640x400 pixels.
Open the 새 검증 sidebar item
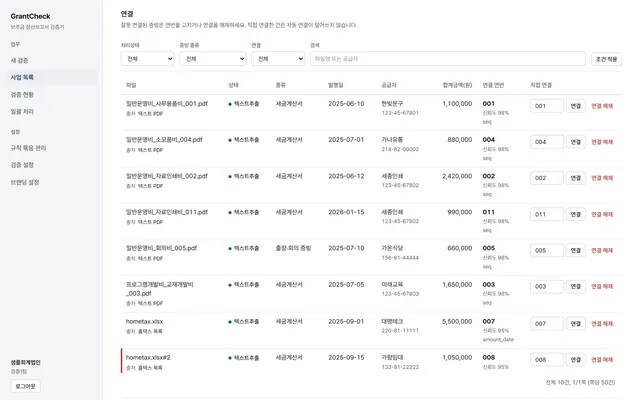[20, 60]
